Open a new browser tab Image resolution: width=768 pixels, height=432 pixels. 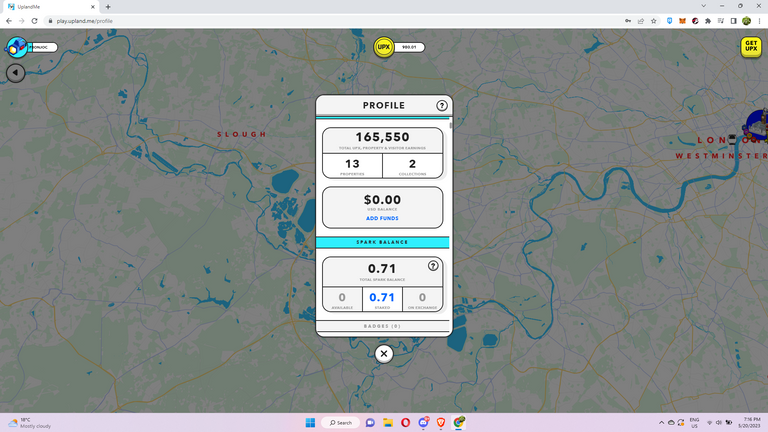[x=108, y=7]
